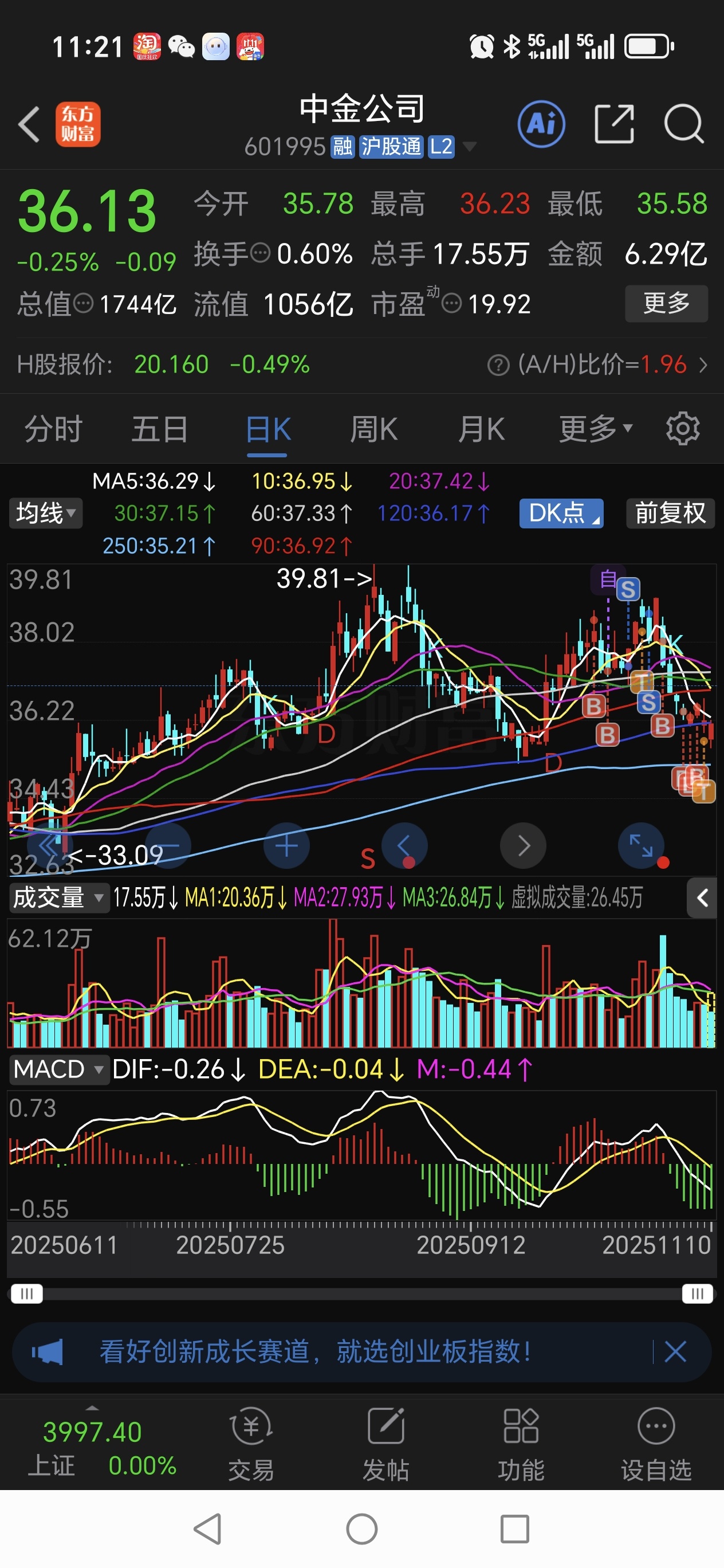The image size is (724, 1568).
Task: Tap the back arrow at top left
Action: [29, 124]
